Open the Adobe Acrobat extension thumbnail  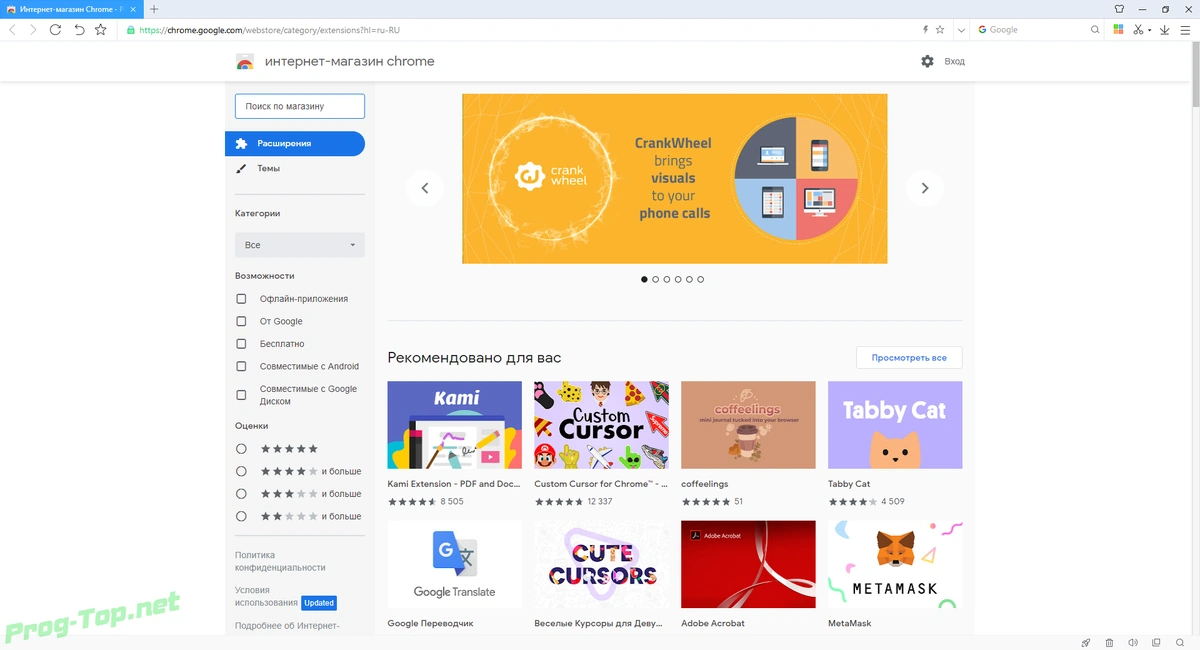[748, 564]
